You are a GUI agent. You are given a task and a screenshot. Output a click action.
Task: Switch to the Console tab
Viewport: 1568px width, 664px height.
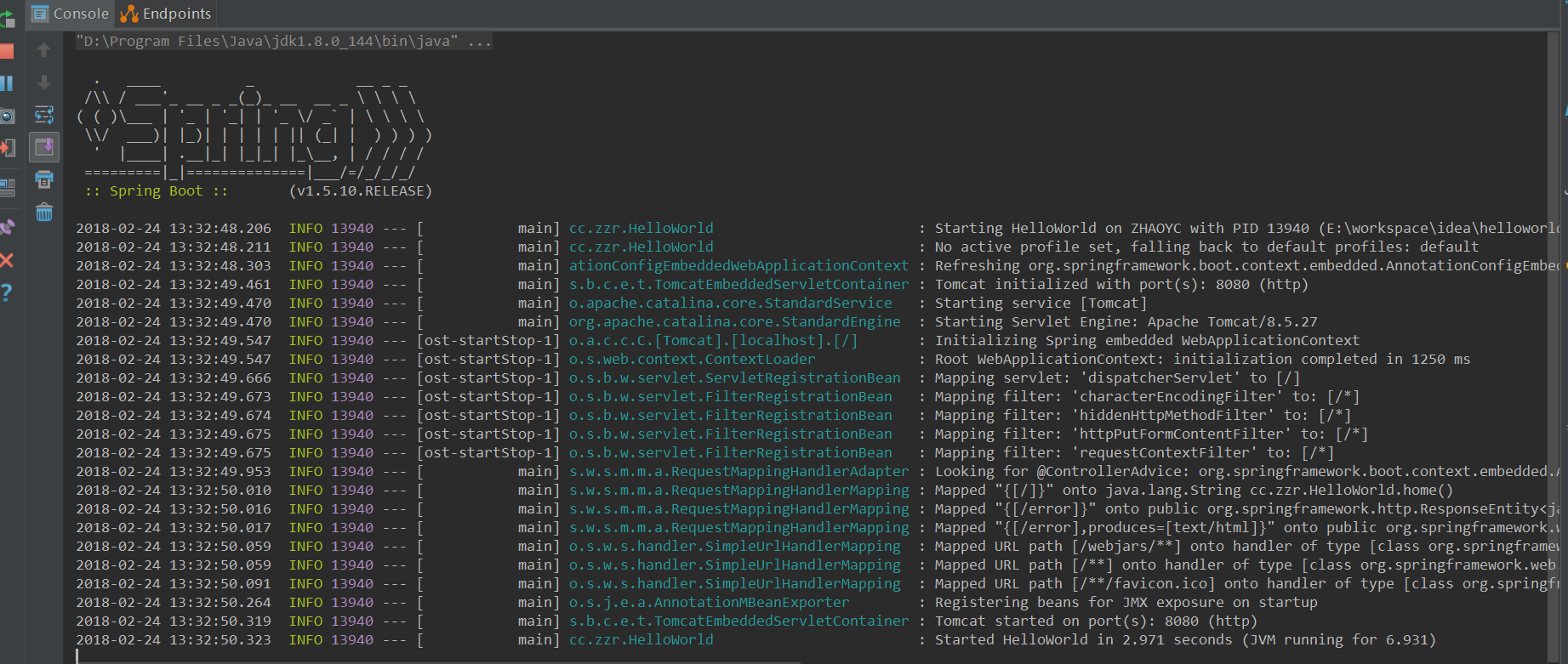pos(71,14)
